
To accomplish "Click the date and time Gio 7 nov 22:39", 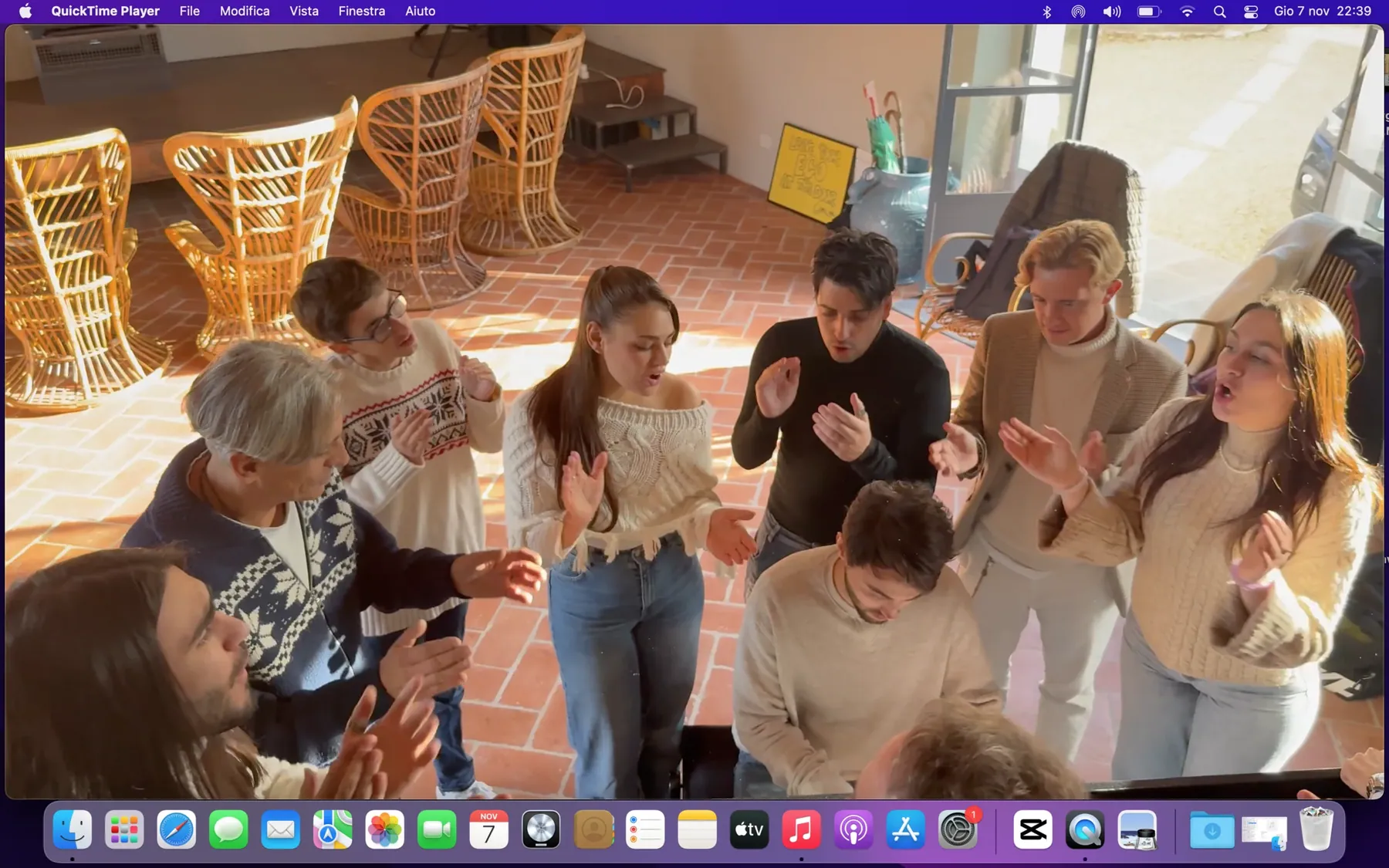I will point(1322,11).
